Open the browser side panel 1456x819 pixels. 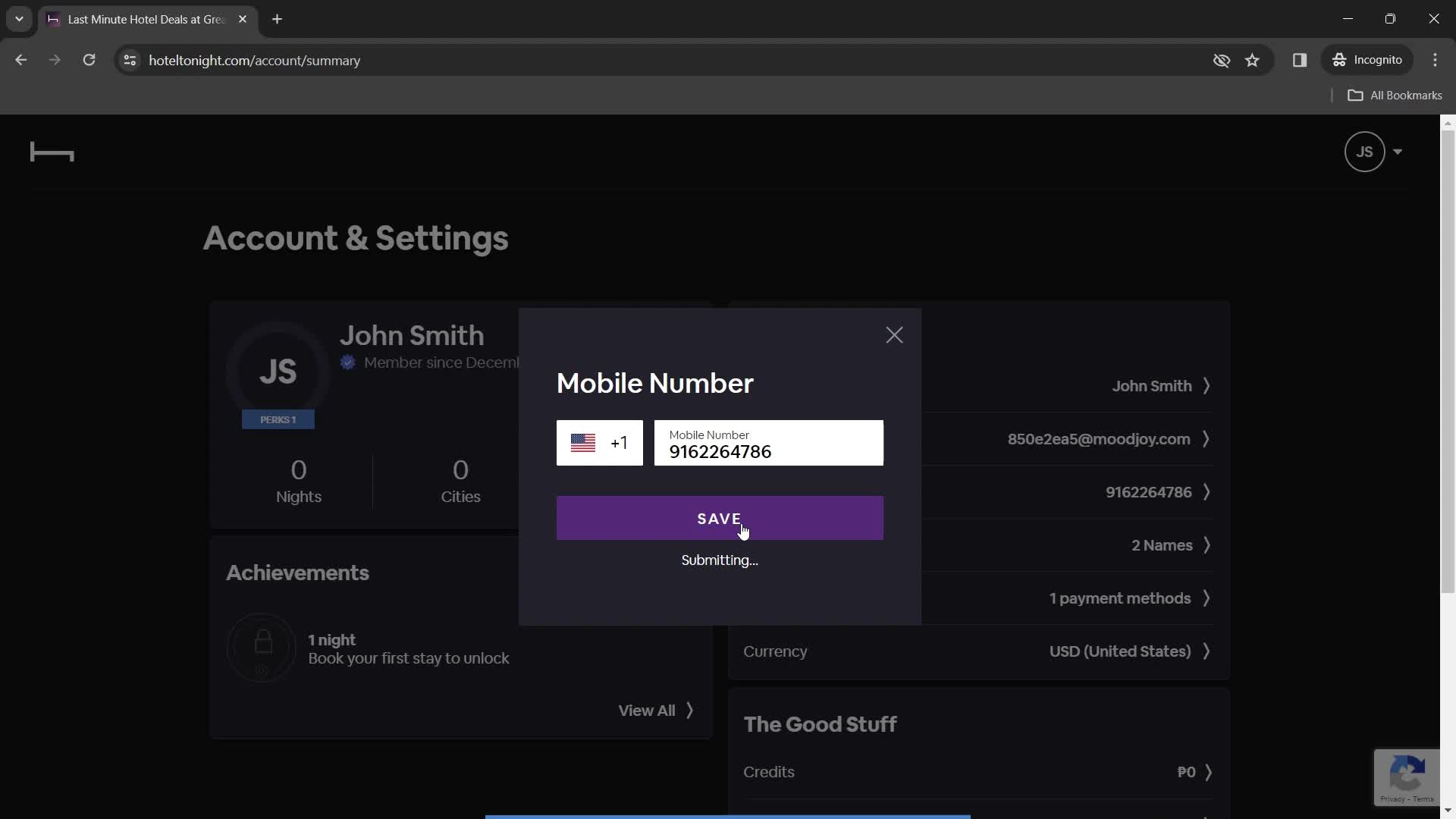(1299, 60)
